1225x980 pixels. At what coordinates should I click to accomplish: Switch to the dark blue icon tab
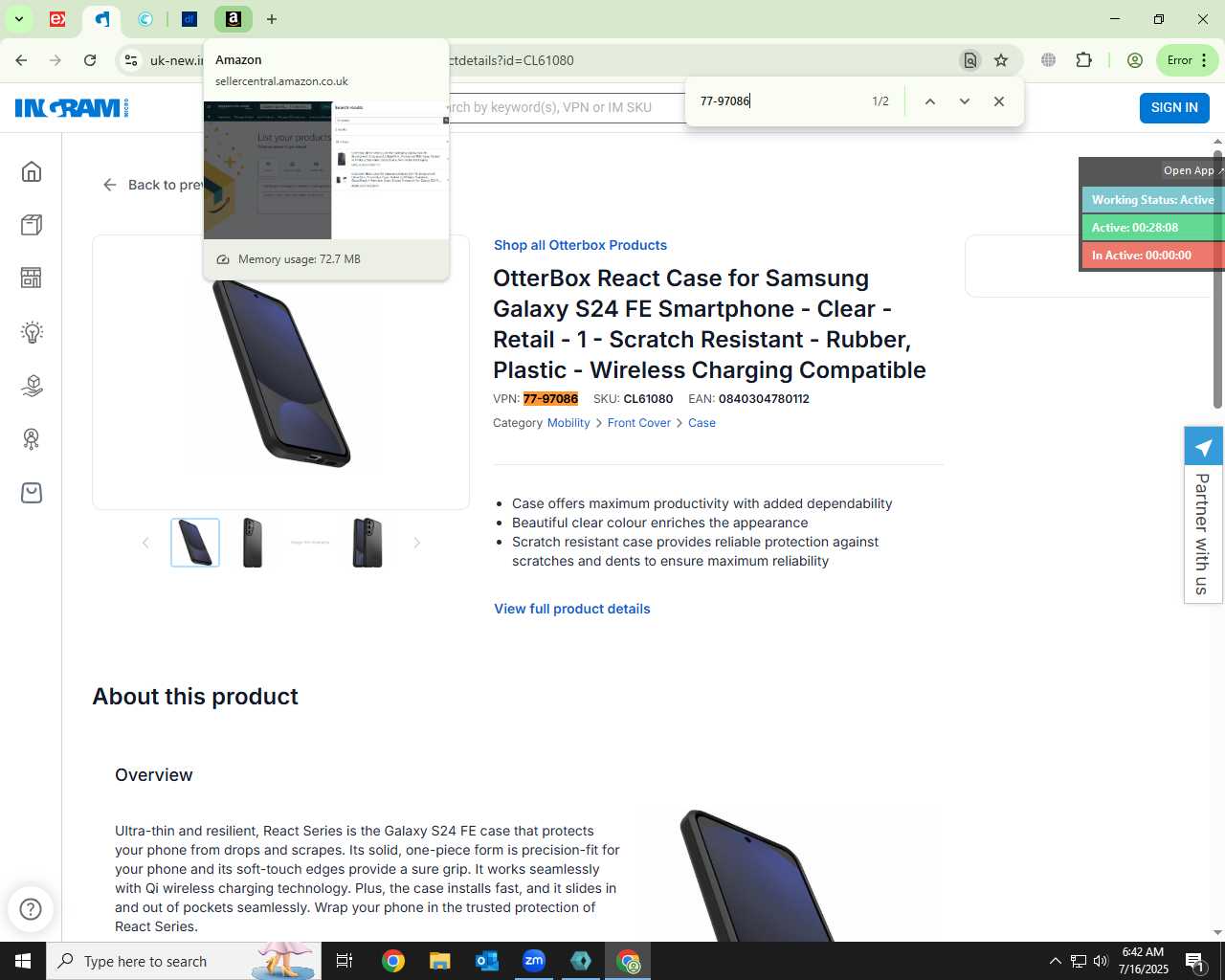click(x=189, y=19)
